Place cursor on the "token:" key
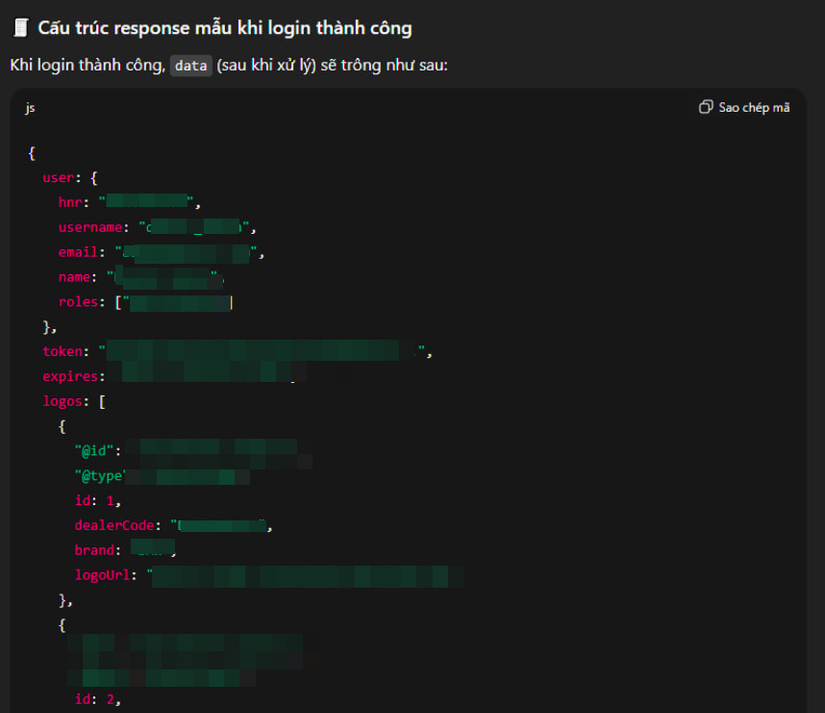 pos(66,351)
